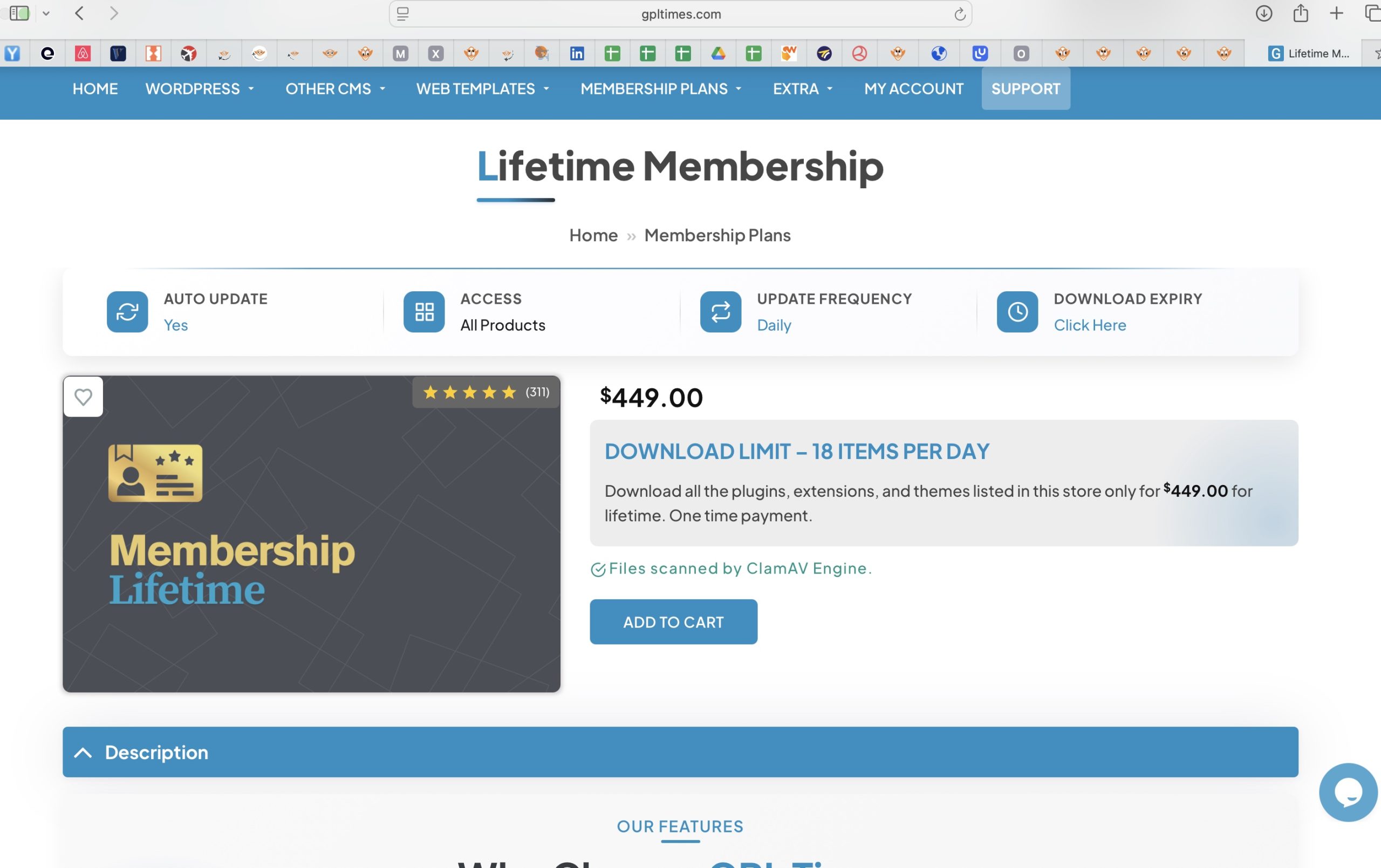
Task: Open the orange H favicon tab
Action: tap(153, 53)
